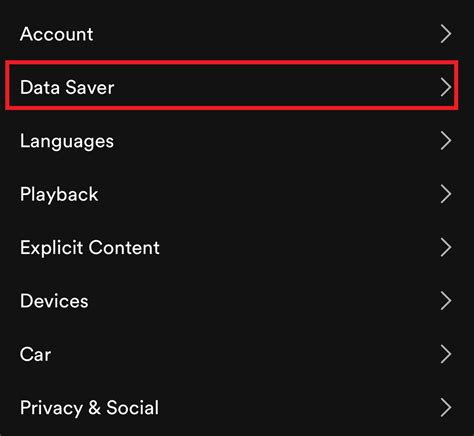Viewport: 474px width, 436px height.
Task: Tap the right arrow beside Devices
Action: 446,300
